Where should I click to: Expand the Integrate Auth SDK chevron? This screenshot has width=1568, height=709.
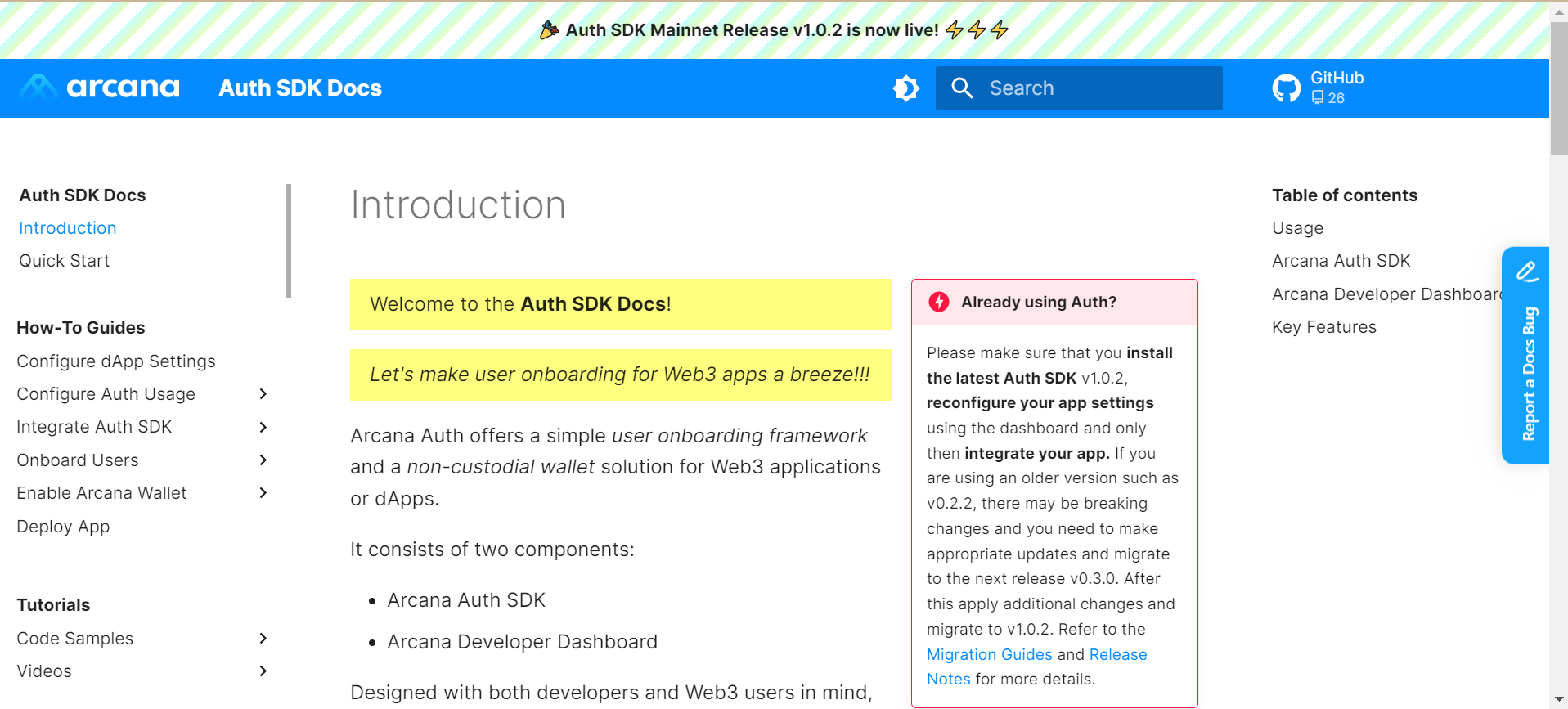[x=263, y=427]
